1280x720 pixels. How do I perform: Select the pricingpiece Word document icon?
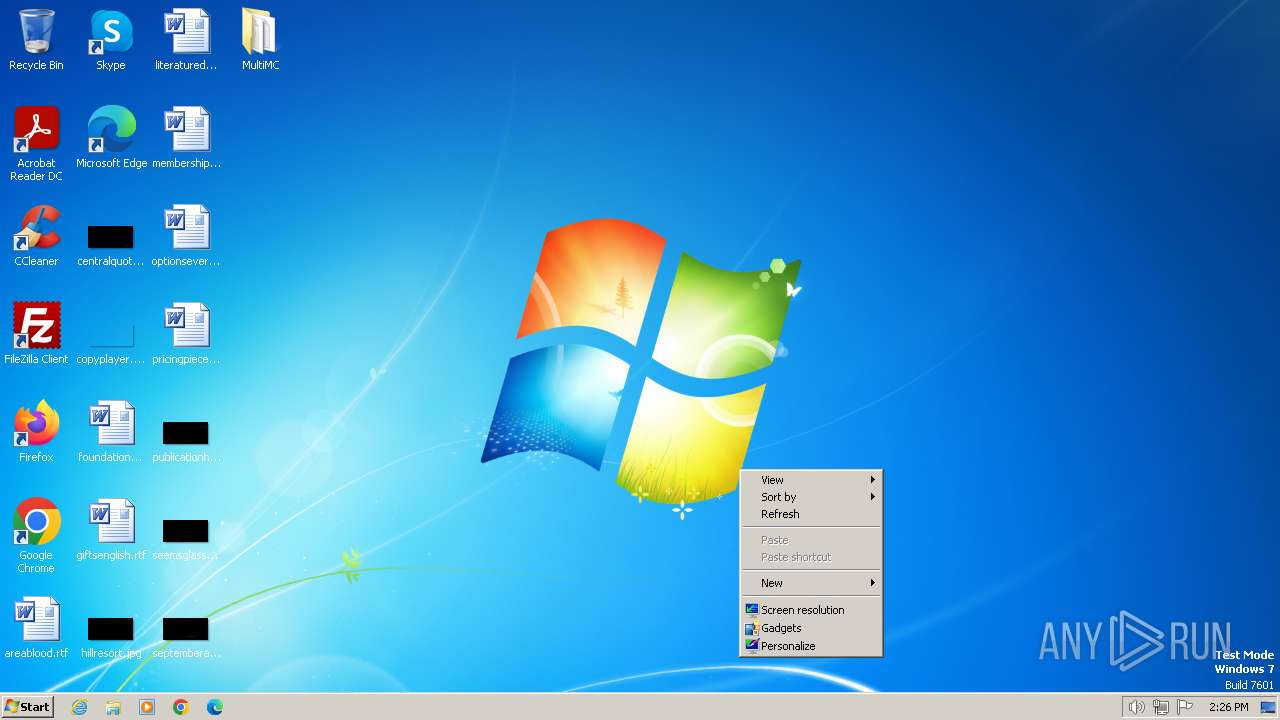coord(186,334)
